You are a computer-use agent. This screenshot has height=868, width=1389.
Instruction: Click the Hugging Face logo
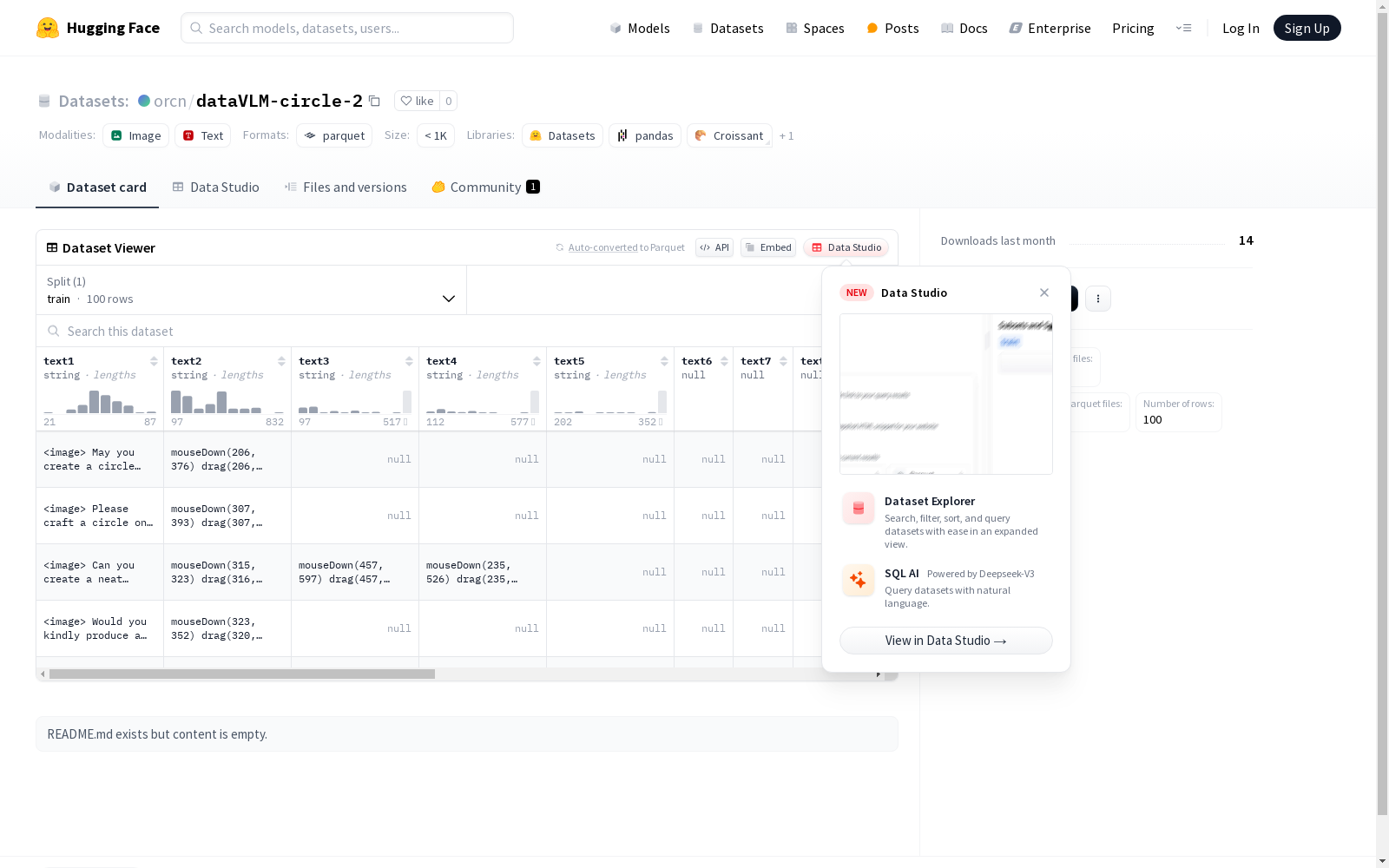[x=98, y=28]
